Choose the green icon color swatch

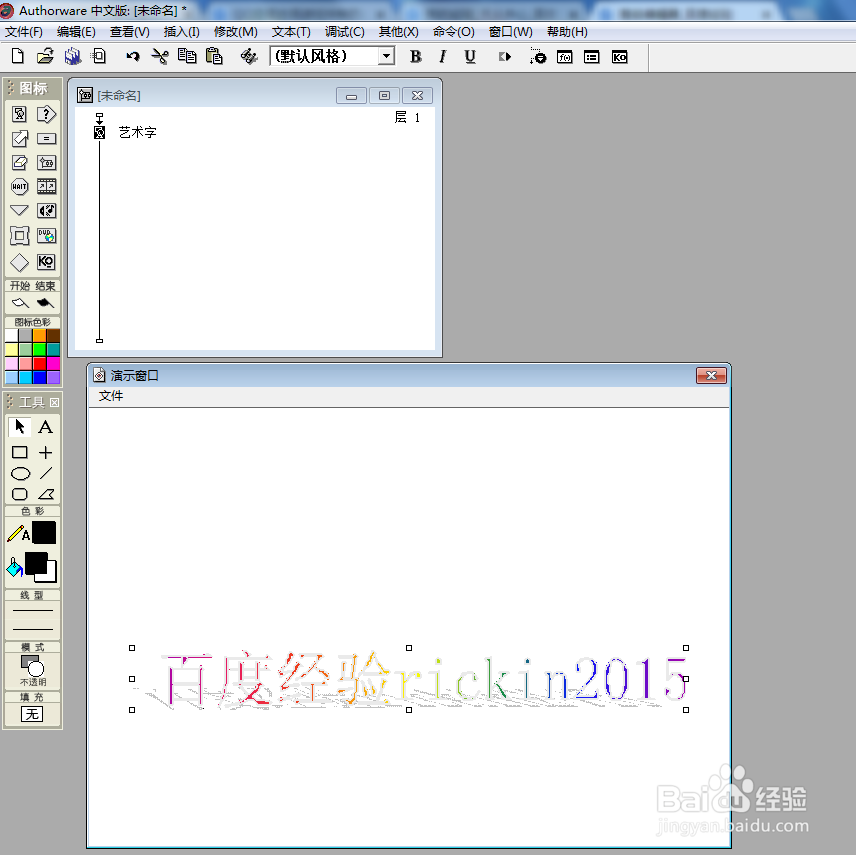(39, 349)
